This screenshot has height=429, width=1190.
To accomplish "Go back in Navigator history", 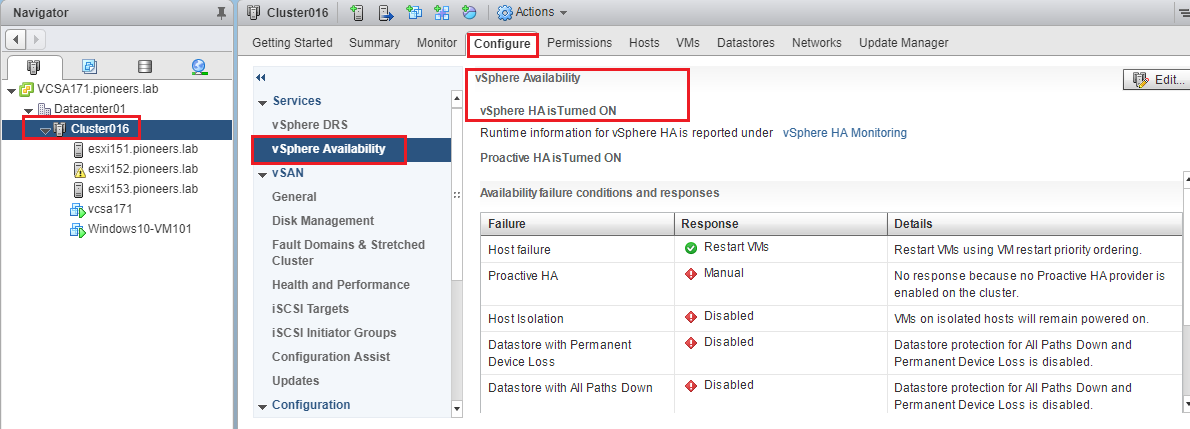I will pyautogui.click(x=17, y=39).
